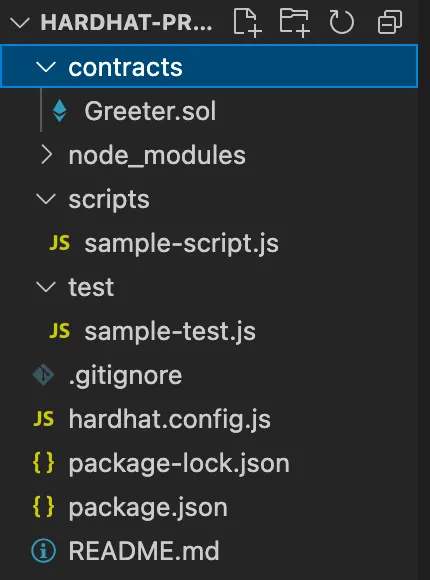
Task: Open the Greeter.sol file
Action: click(150, 111)
